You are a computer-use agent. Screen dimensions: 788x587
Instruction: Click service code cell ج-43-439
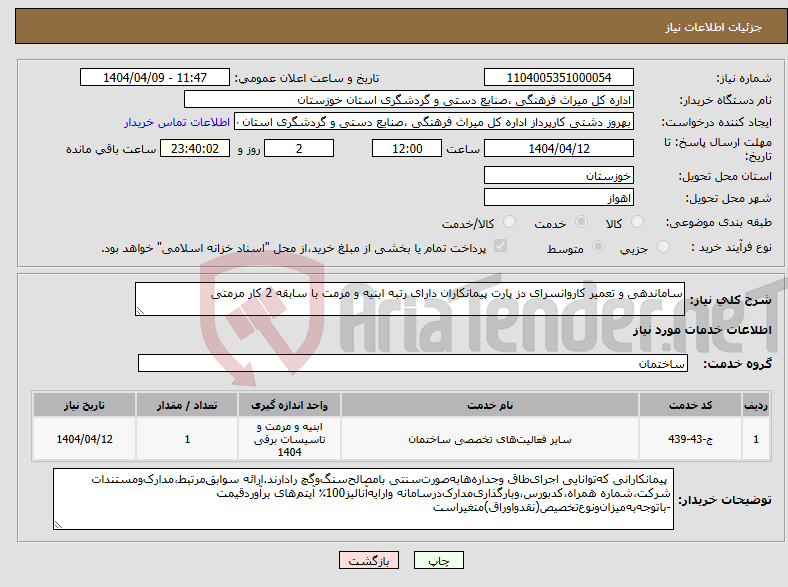[x=691, y=439]
